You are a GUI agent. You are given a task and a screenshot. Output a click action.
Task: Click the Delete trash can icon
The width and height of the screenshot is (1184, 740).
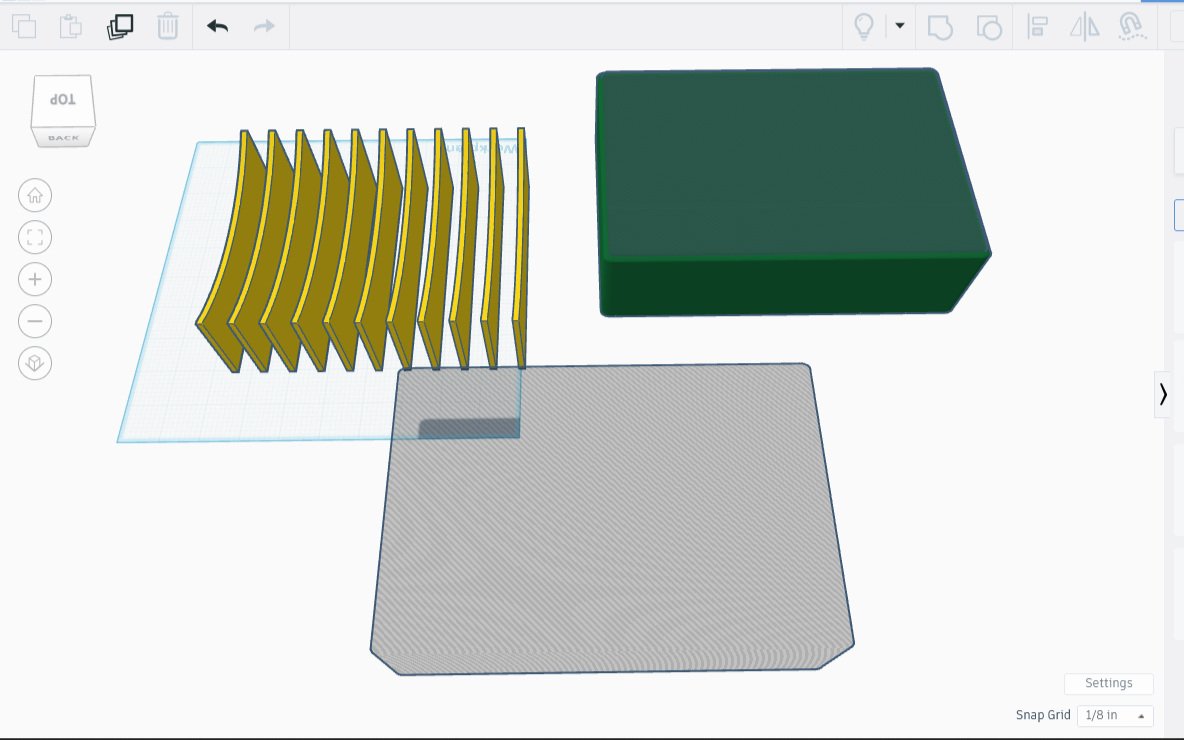point(168,26)
